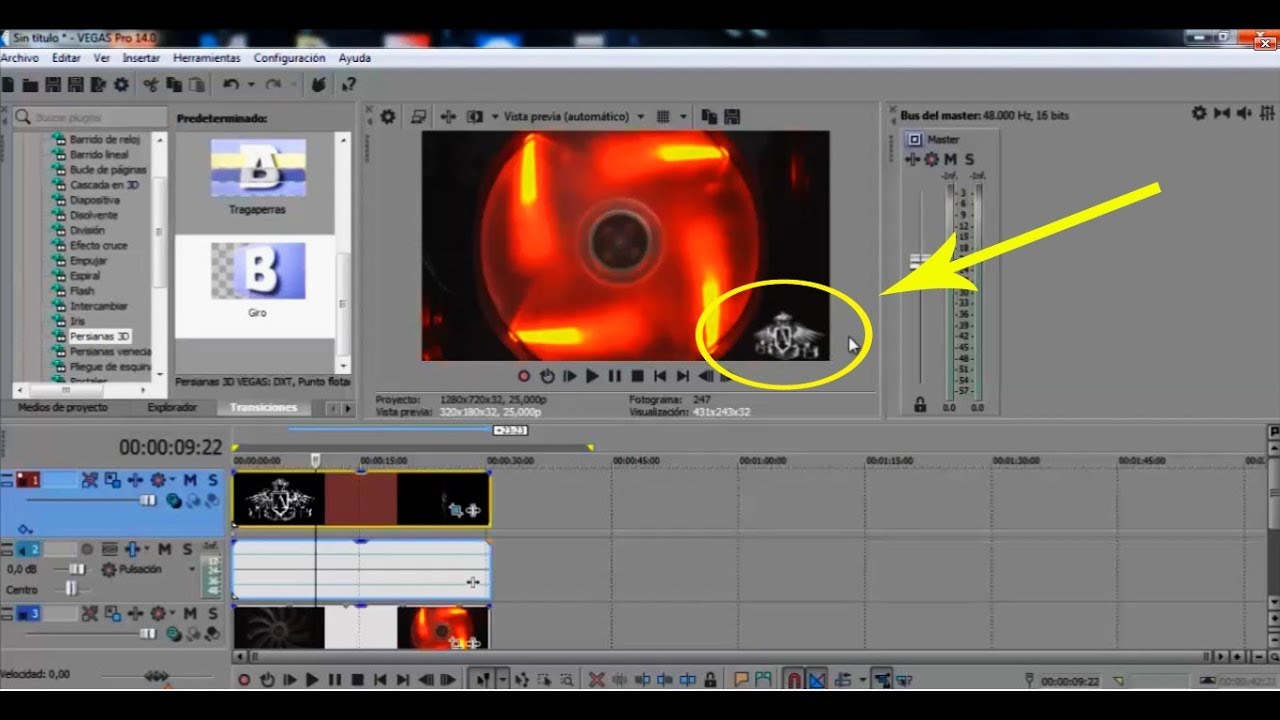Mute audio track 2 with M button
The image size is (1280, 720).
point(164,549)
